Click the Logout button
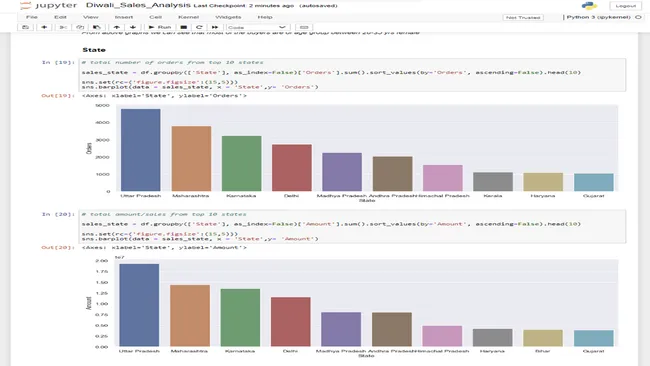Image resolution: width=650 pixels, height=366 pixels. click(x=626, y=6)
